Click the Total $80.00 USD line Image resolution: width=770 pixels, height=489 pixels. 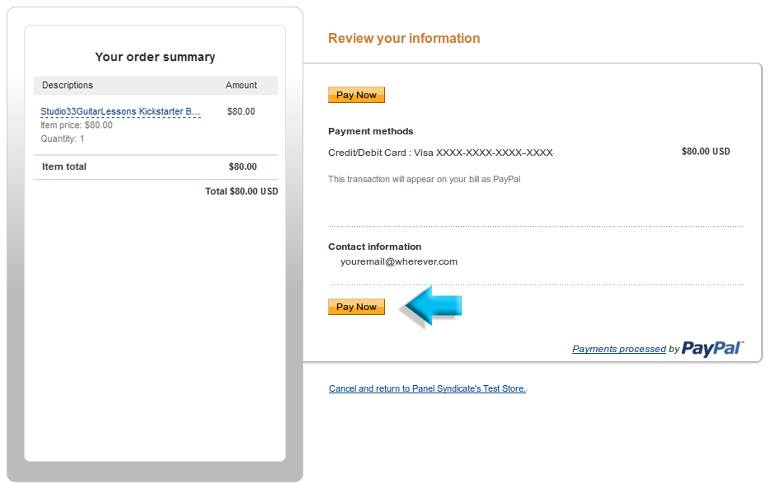coord(242,191)
